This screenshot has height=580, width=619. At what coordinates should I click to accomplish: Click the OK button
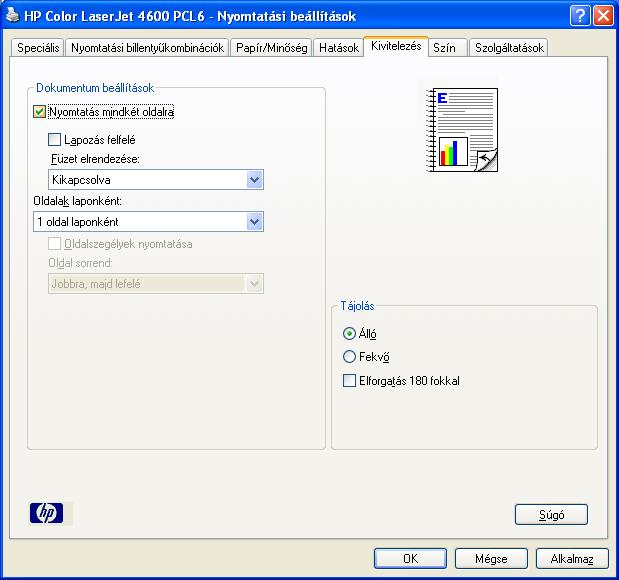pyautogui.click(x=411, y=558)
